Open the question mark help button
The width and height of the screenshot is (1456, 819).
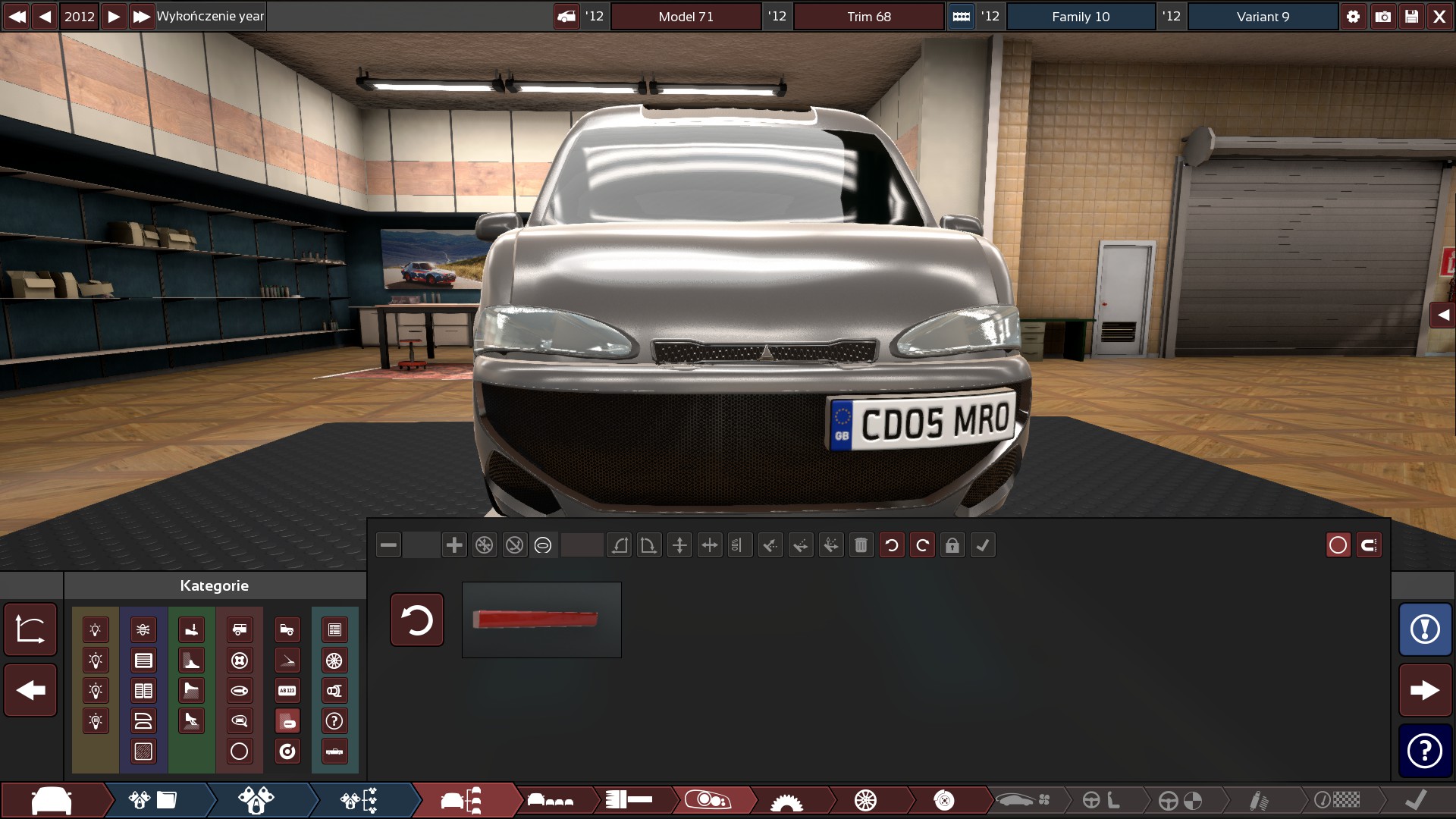click(x=1425, y=751)
